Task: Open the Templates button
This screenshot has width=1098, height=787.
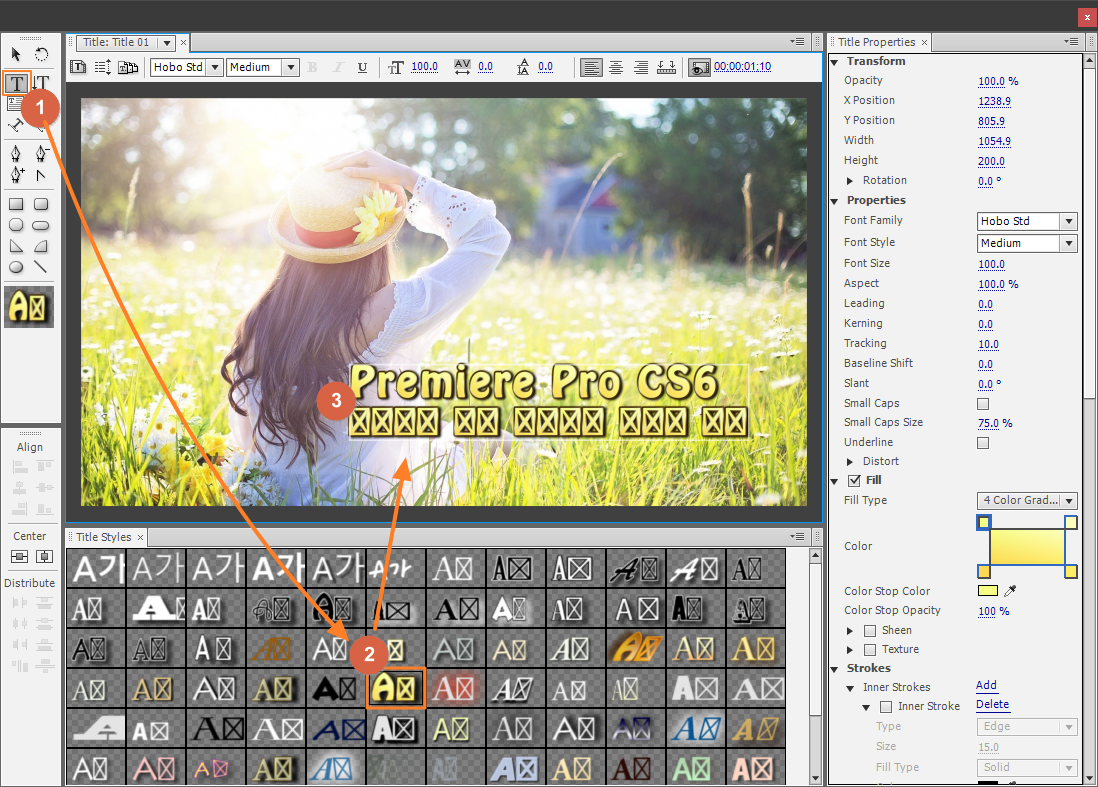Action: coord(128,67)
